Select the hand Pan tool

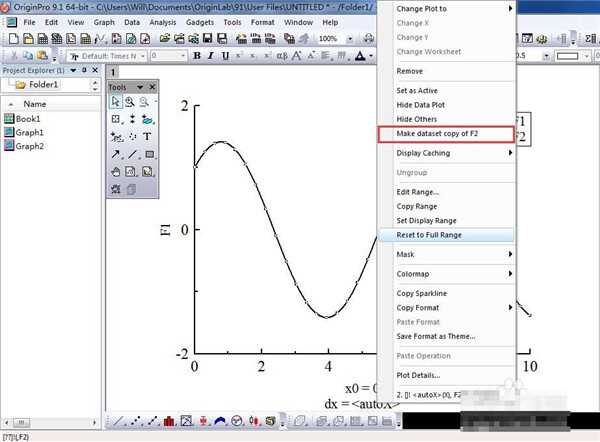click(x=116, y=171)
